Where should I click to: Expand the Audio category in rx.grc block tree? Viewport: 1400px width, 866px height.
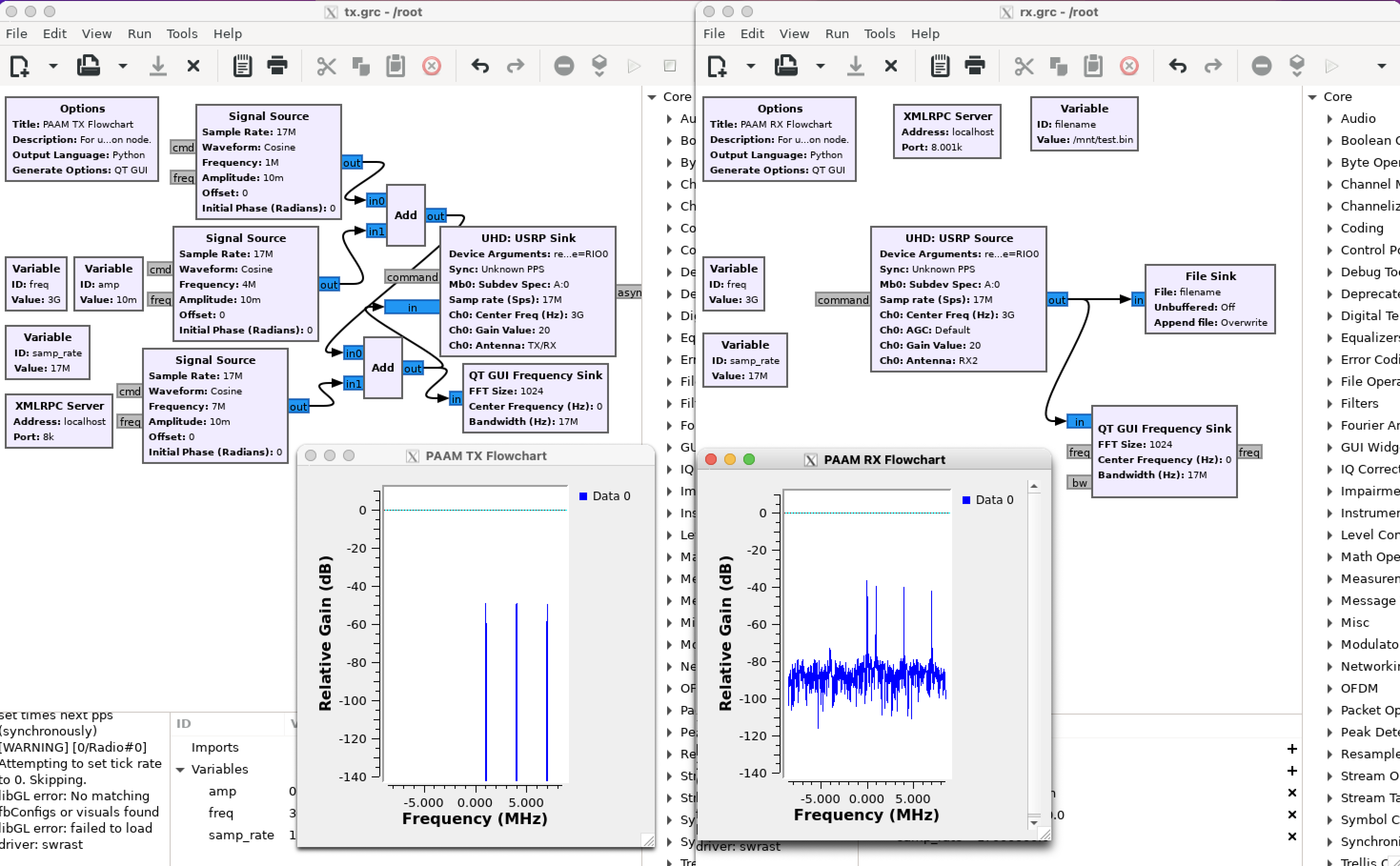click(x=1329, y=119)
